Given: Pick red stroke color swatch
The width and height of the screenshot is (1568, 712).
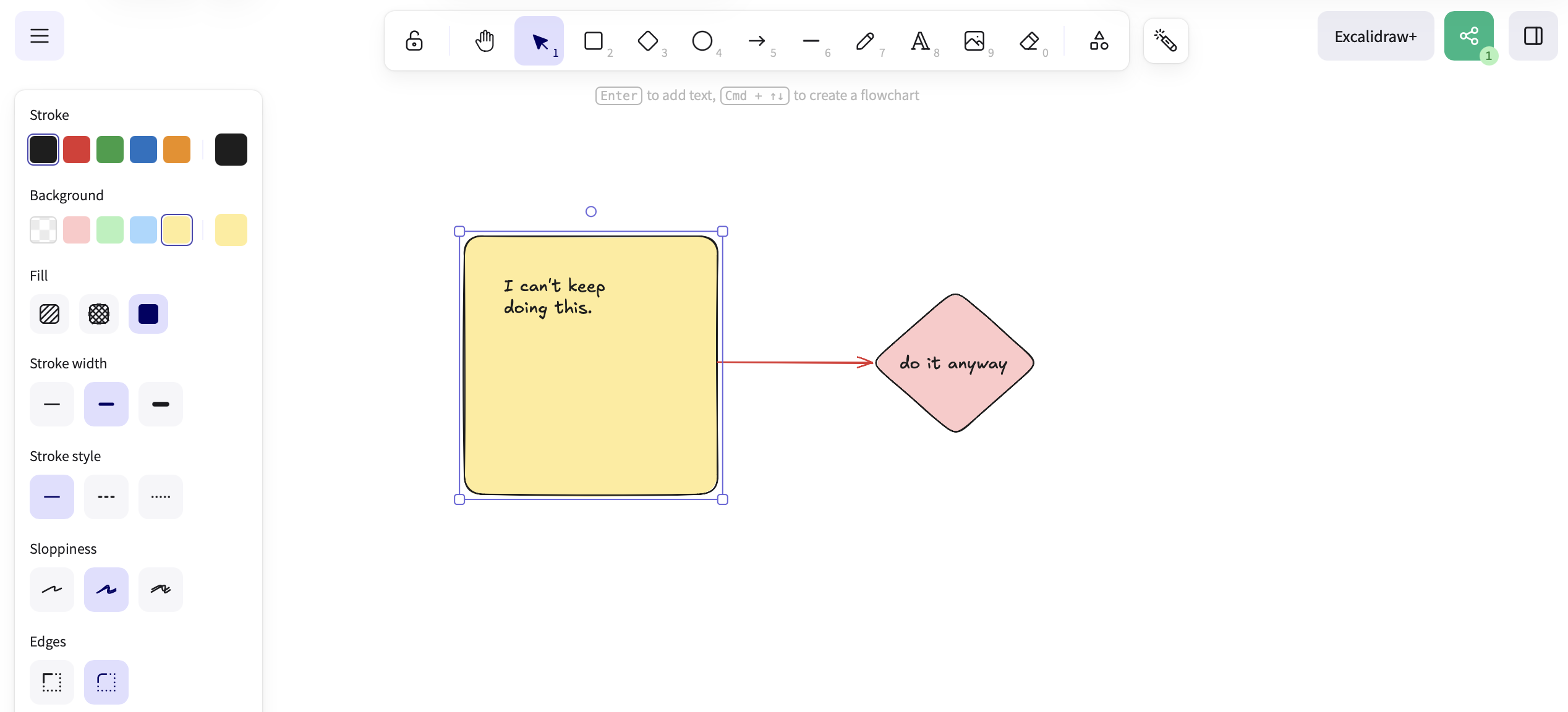Looking at the screenshot, I should click(x=77, y=150).
